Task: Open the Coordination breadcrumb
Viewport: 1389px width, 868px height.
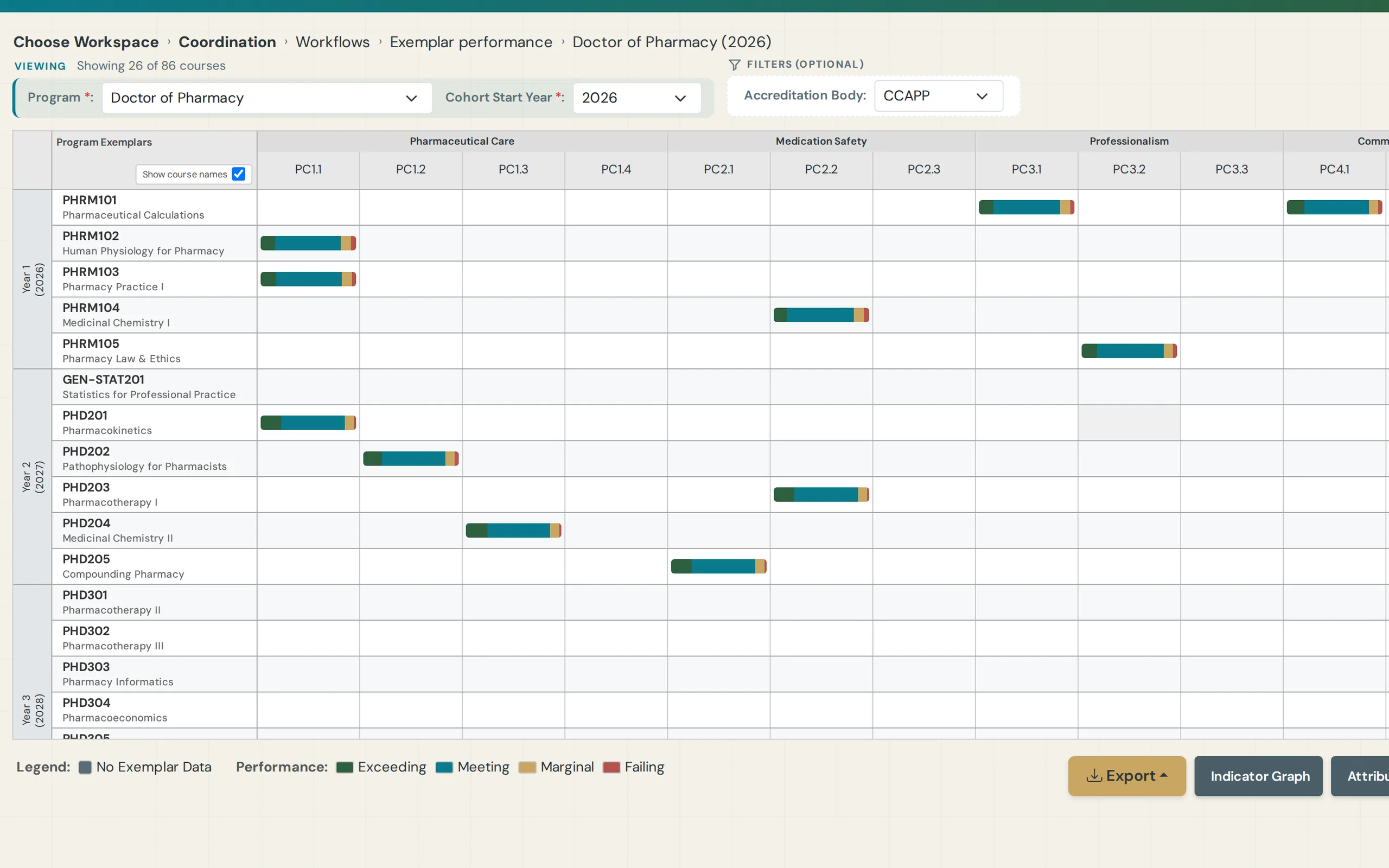Action: (227, 42)
